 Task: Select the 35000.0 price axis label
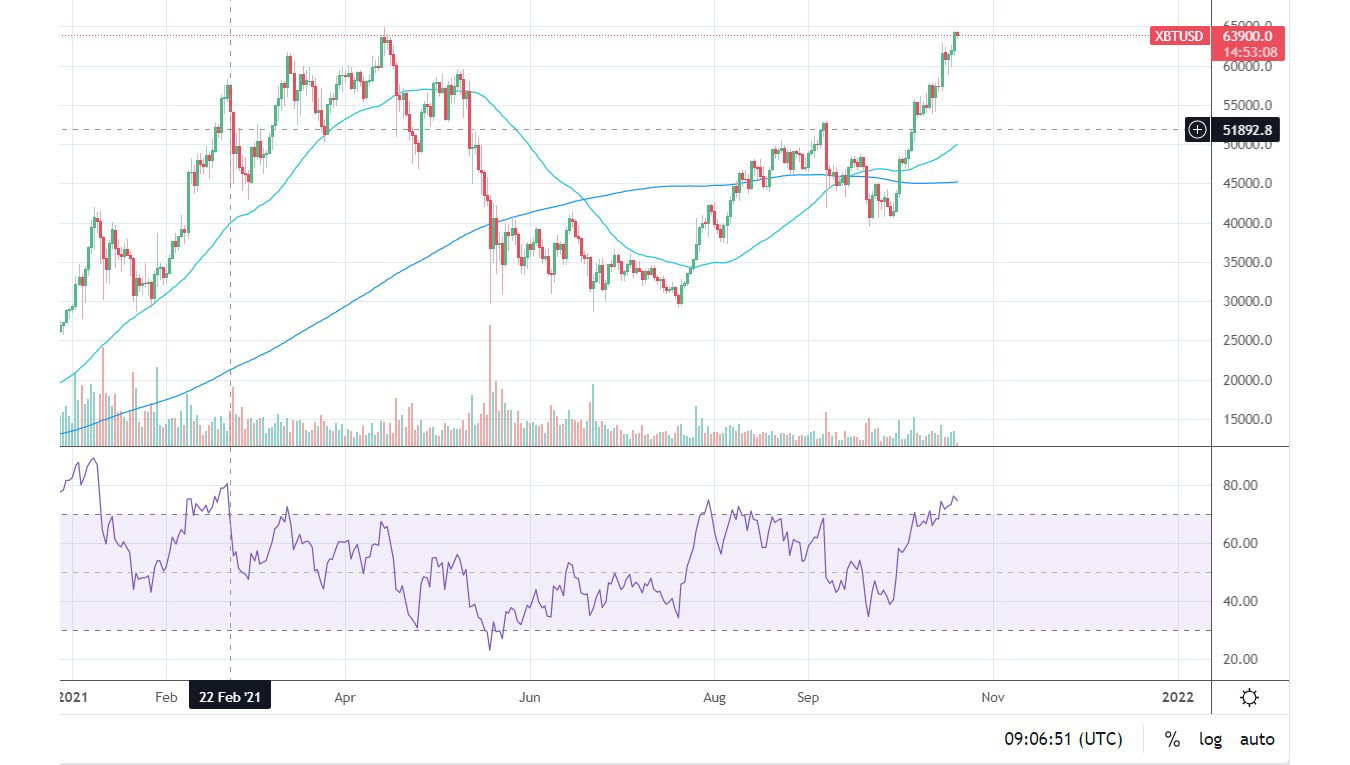click(x=1248, y=262)
